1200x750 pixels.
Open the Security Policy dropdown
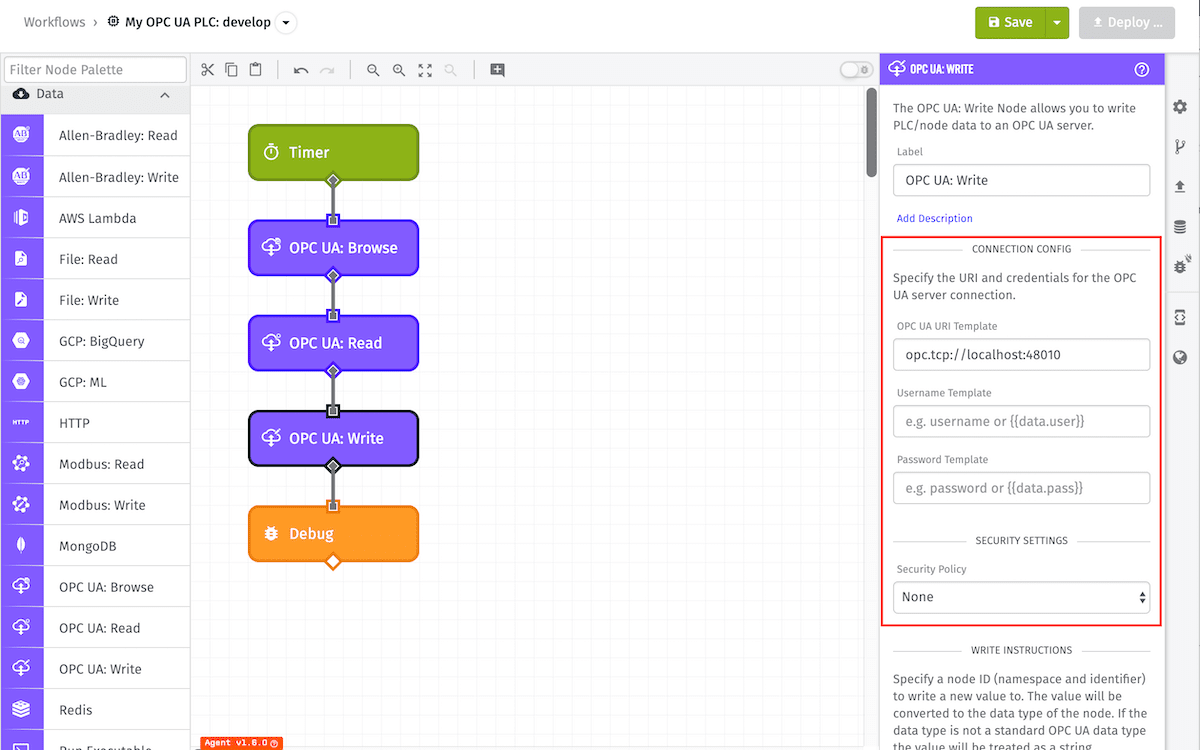pos(1021,597)
